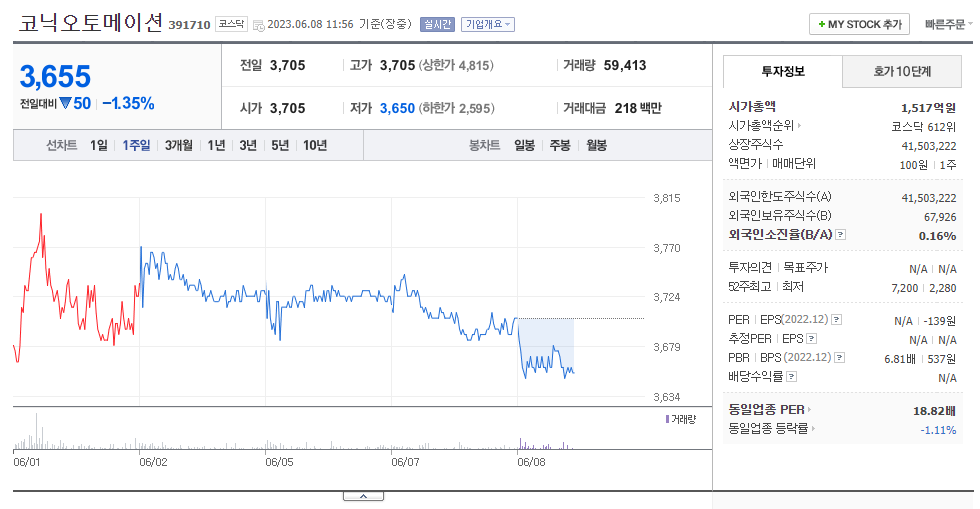Click the 거래량 value 59,413
The width and height of the screenshot is (980, 509).
point(625,65)
